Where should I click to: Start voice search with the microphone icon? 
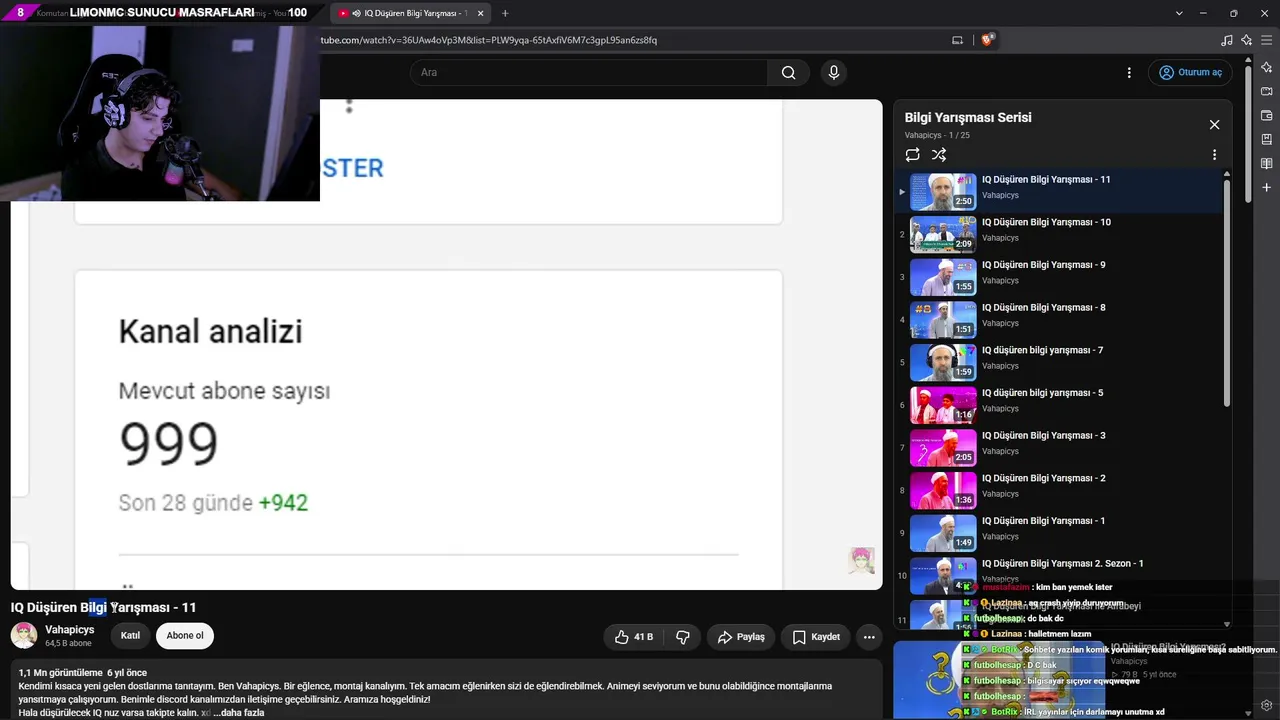point(833,72)
